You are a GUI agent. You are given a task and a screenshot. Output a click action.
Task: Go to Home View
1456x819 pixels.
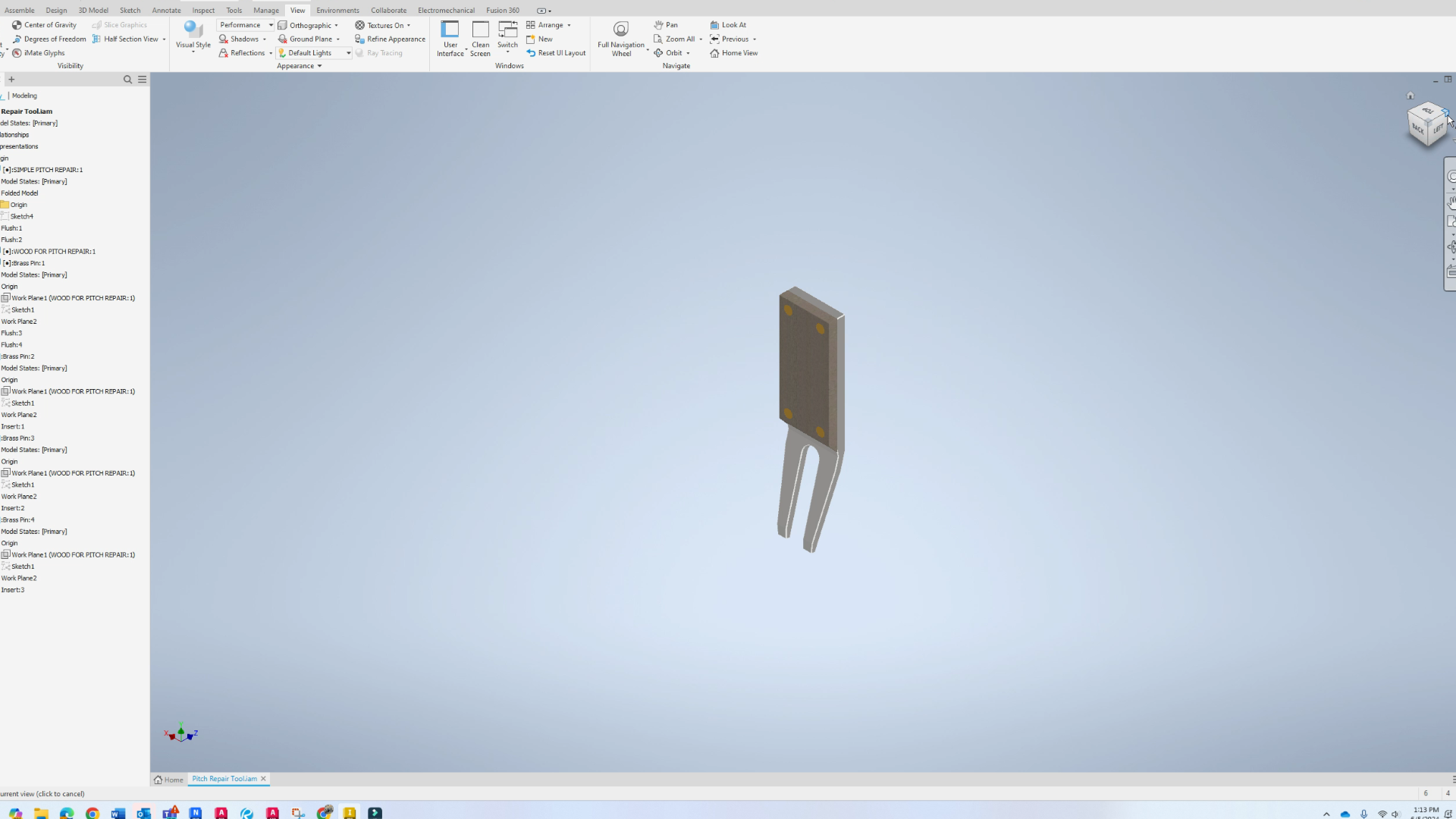coord(733,53)
